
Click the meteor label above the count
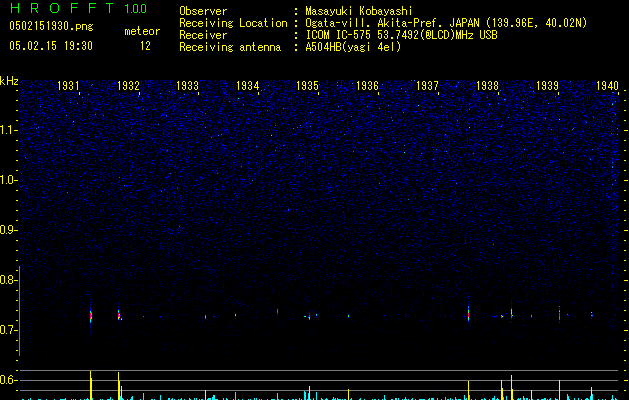click(142, 31)
